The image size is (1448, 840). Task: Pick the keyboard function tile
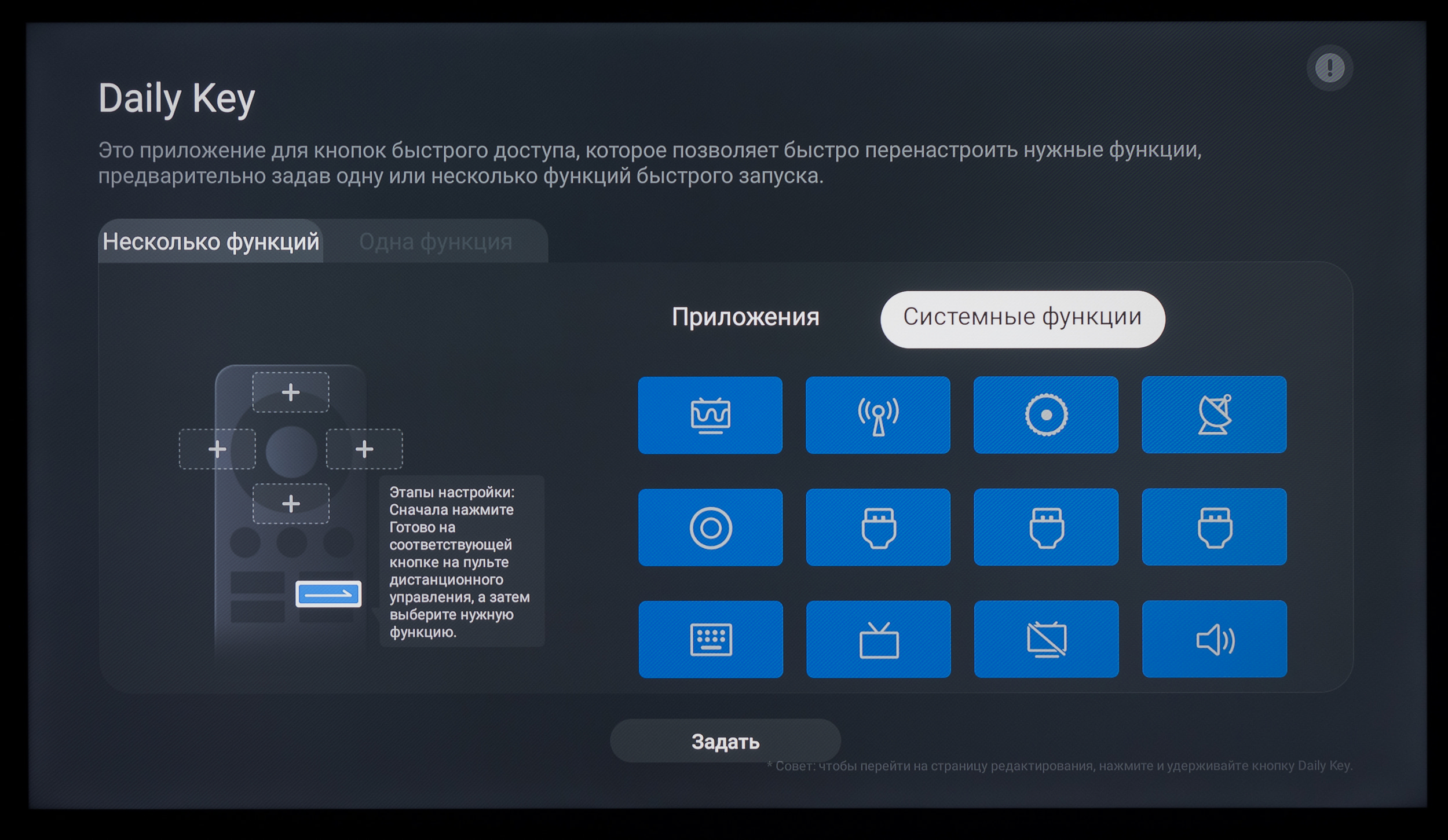711,639
